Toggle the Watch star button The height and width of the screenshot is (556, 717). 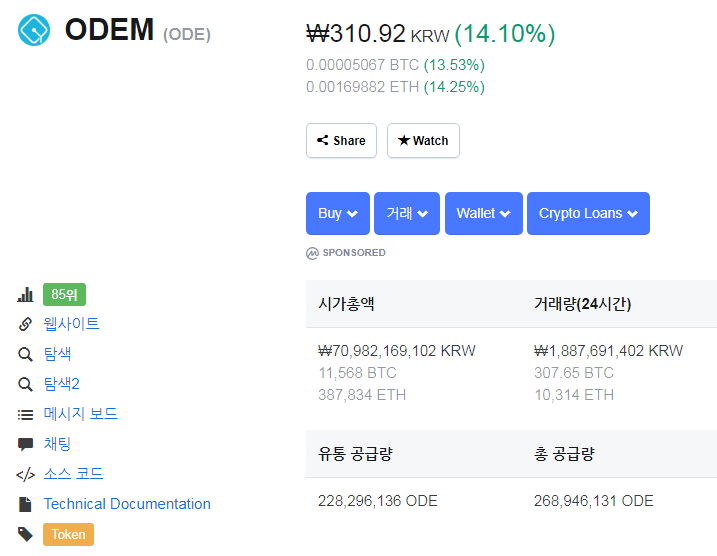[x=423, y=141]
